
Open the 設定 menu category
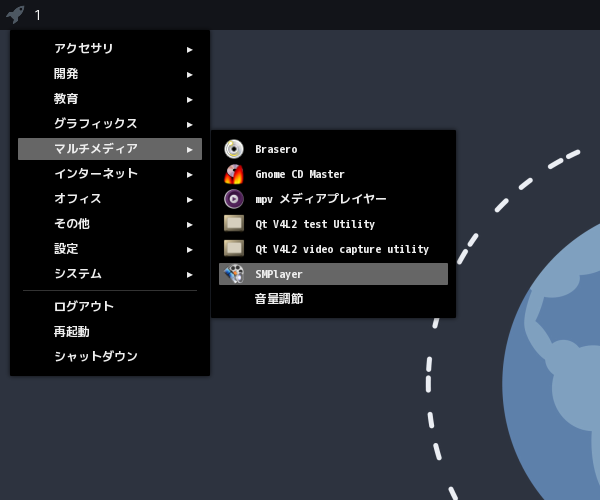pyautogui.click(x=110, y=249)
